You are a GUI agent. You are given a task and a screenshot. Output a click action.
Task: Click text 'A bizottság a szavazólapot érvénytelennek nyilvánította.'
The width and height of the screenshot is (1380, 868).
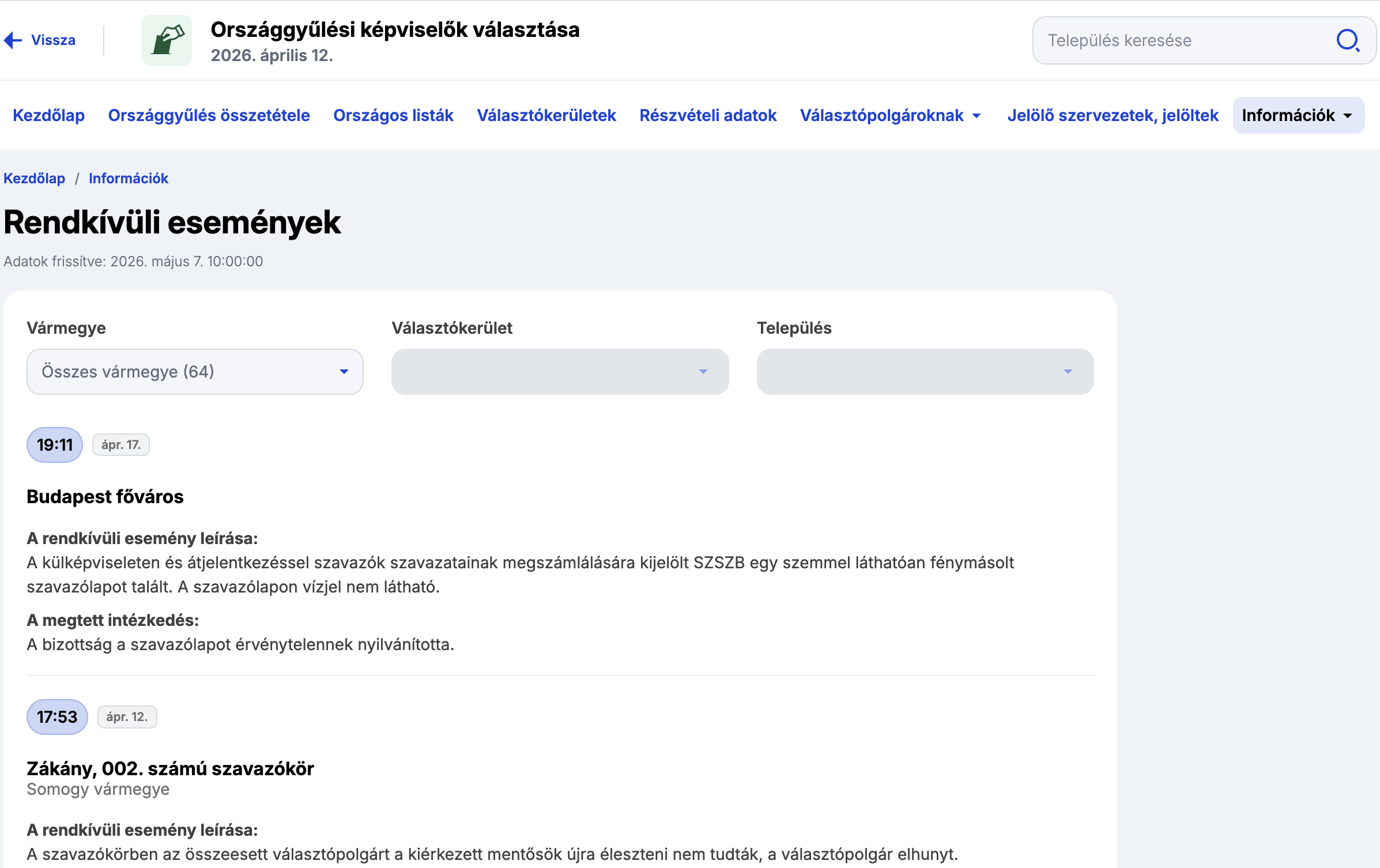pos(240,644)
